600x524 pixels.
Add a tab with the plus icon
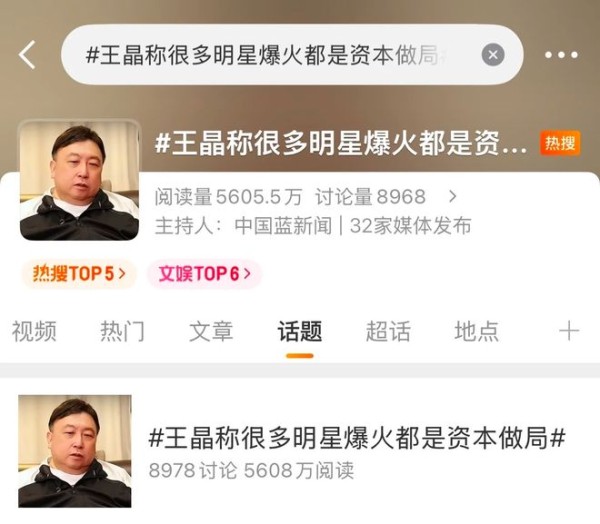point(569,331)
